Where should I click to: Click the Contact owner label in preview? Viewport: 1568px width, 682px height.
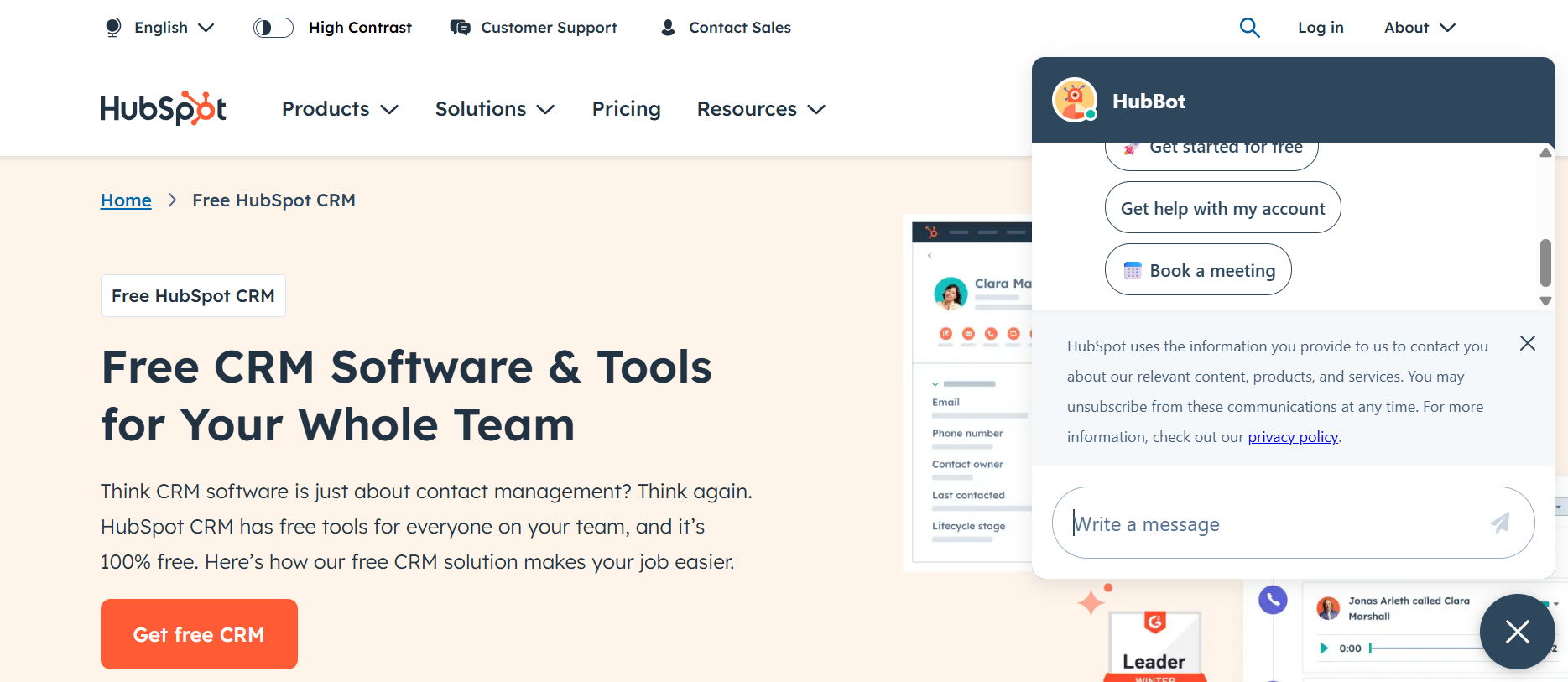coord(967,465)
